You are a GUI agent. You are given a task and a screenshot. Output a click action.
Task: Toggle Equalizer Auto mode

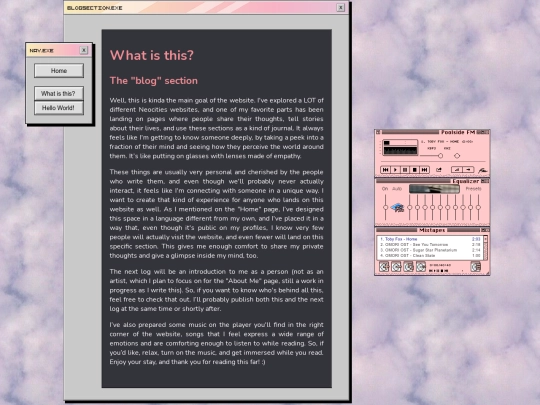397,189
